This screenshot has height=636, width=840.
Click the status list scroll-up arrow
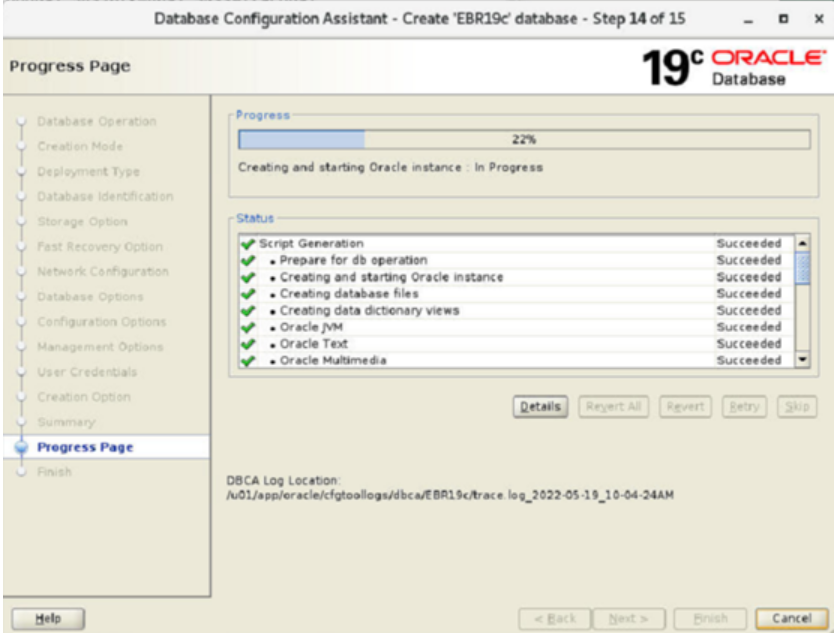(802, 243)
